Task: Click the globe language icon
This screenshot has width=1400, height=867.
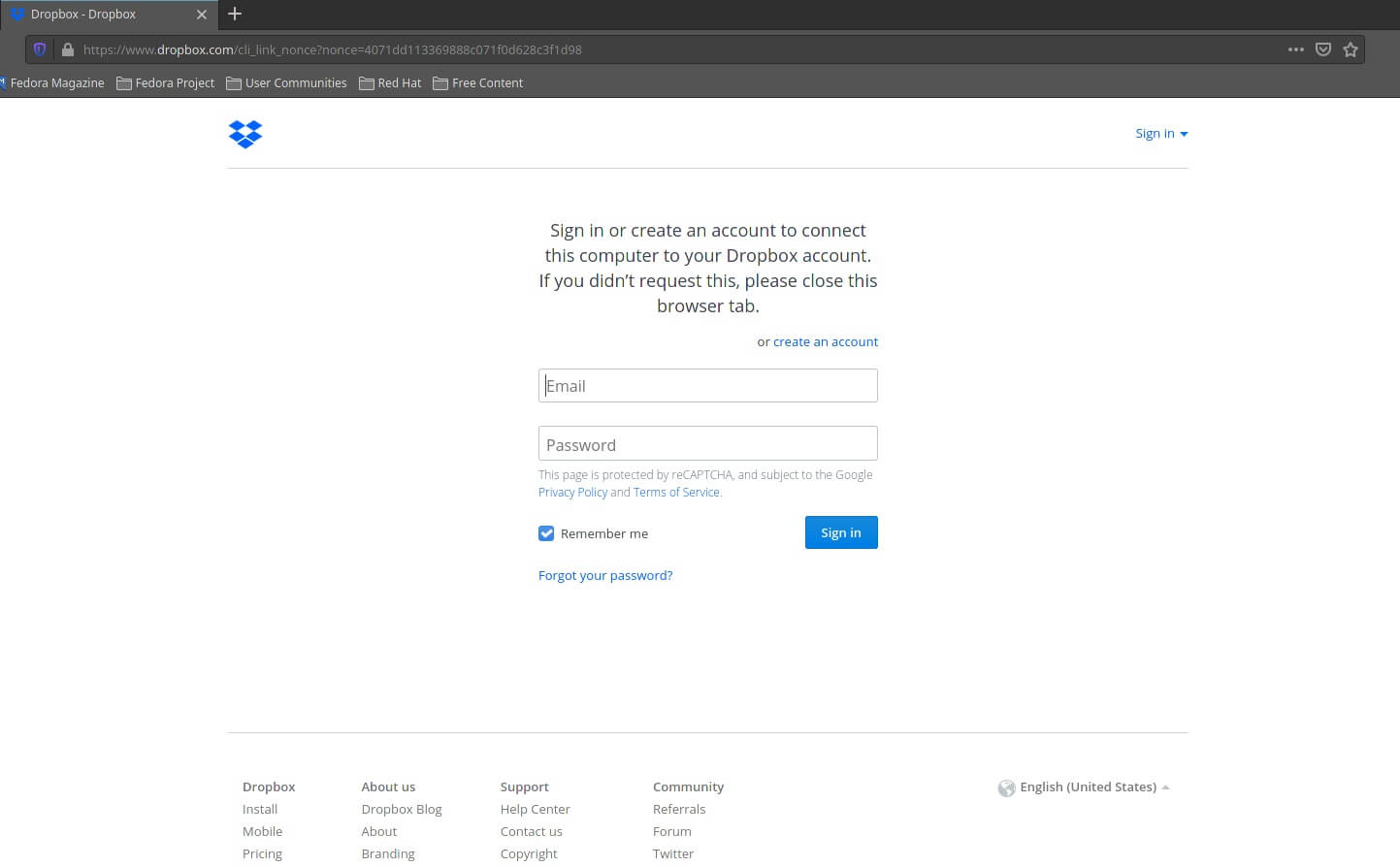Action: coord(1006,787)
